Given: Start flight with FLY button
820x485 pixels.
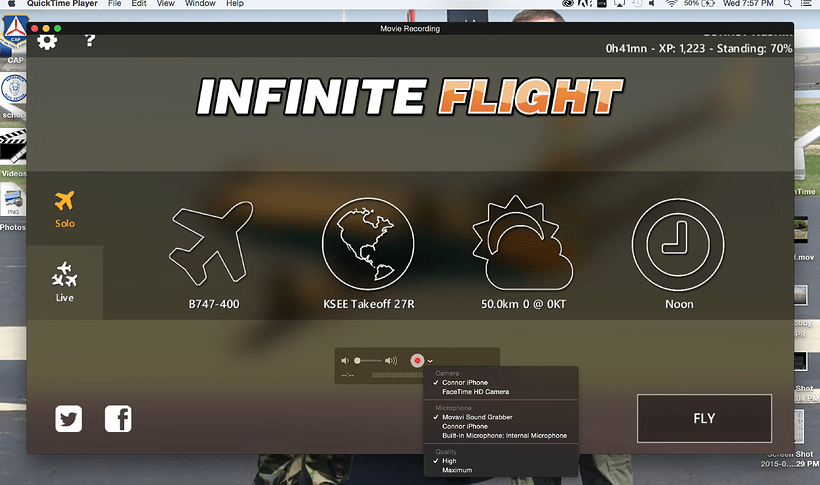Looking at the screenshot, I should 704,419.
